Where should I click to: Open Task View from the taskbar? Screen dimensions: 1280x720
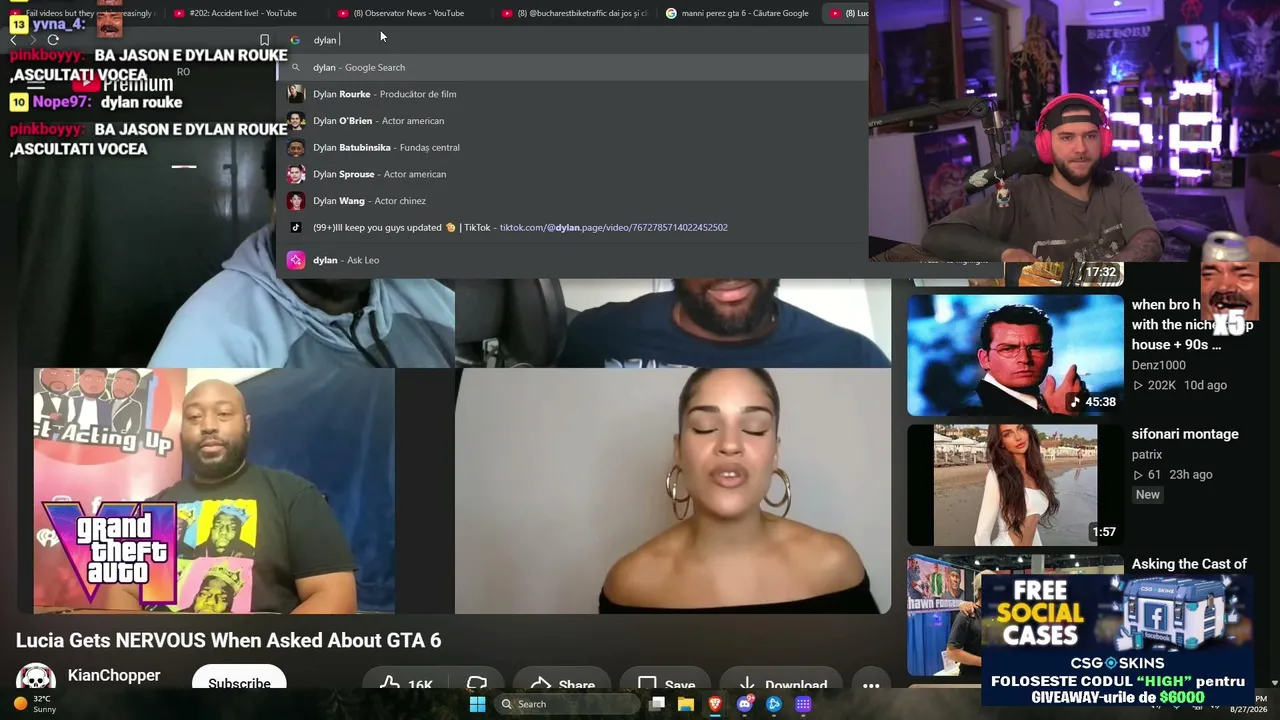click(657, 704)
